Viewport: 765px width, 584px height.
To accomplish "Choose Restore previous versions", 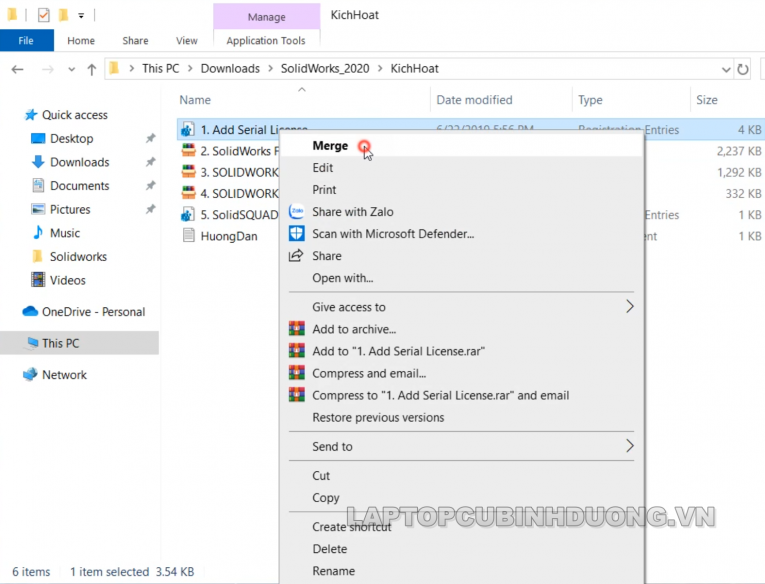I will pos(378,418).
